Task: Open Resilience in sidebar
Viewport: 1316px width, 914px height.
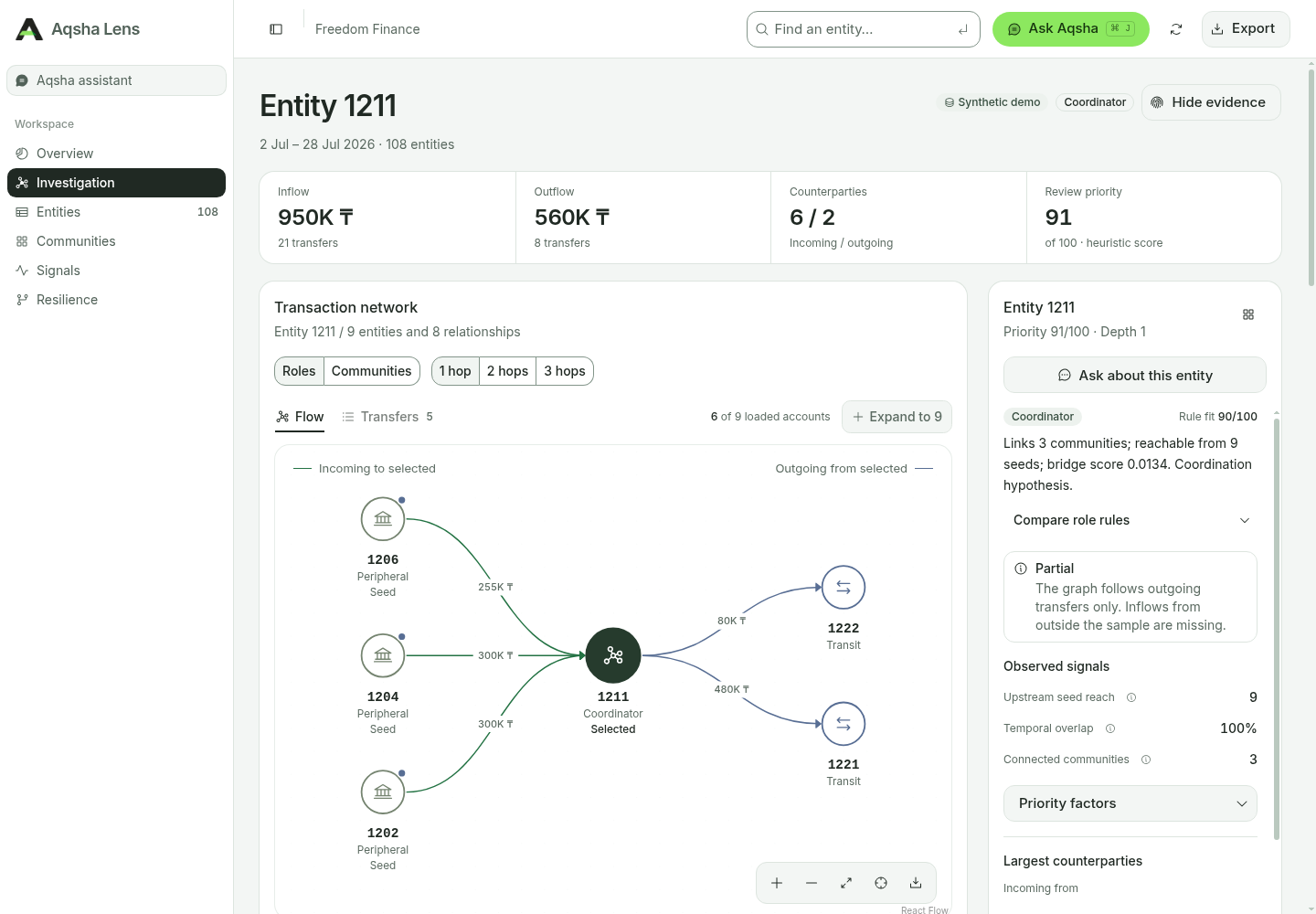Action: [x=116, y=300]
